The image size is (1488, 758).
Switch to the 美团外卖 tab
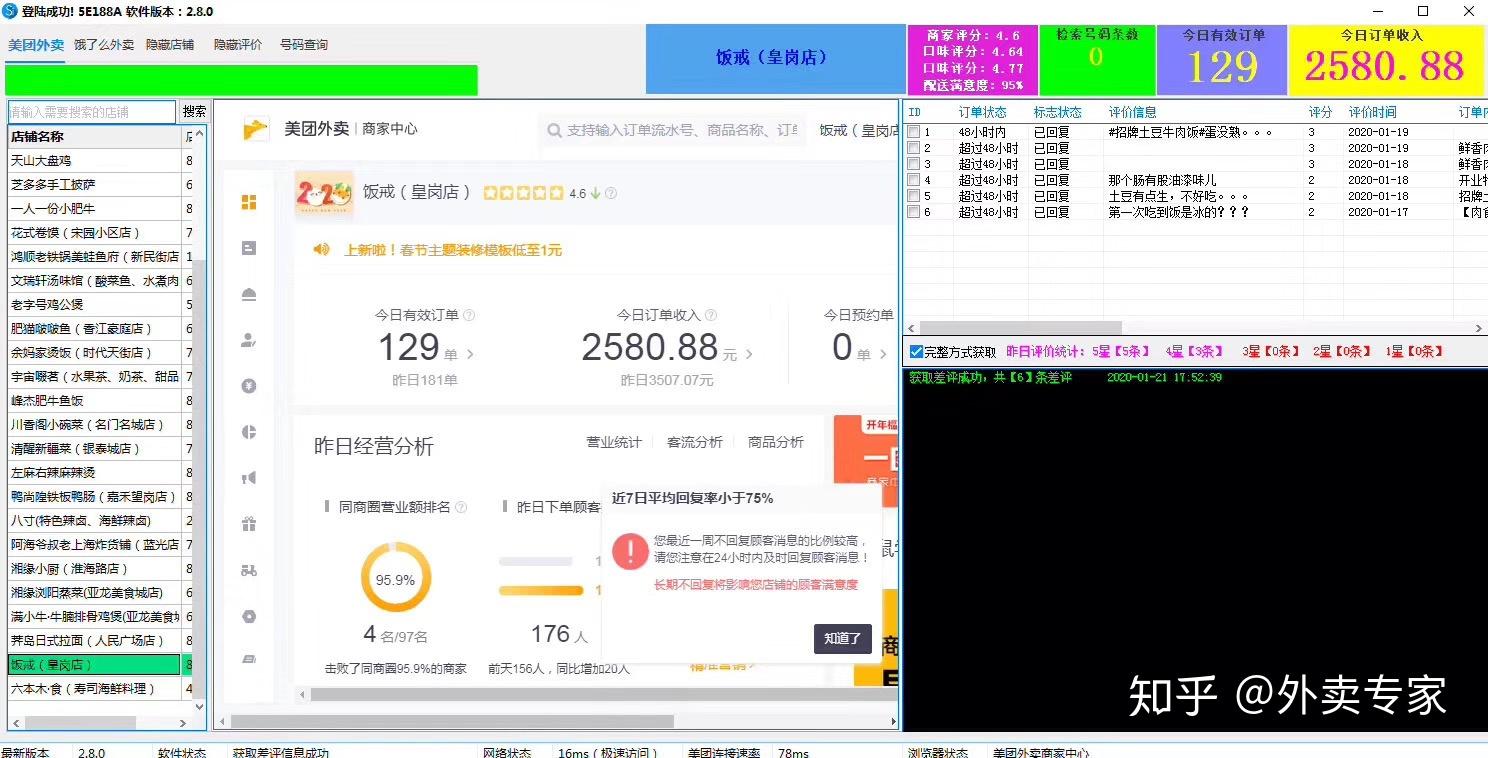36,45
